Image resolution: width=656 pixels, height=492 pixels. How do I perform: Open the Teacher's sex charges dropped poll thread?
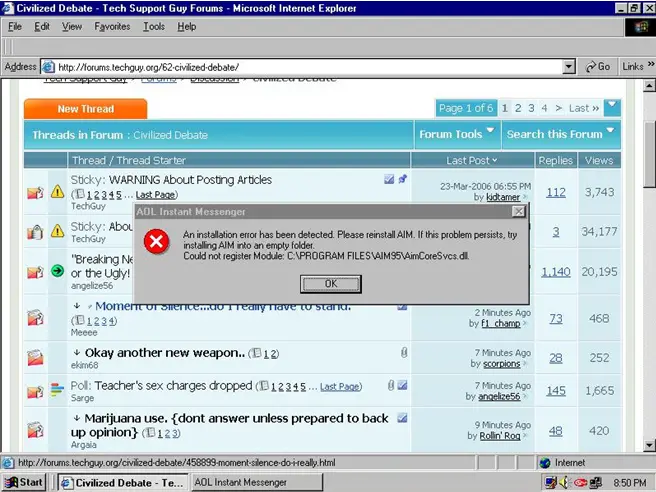pos(174,386)
